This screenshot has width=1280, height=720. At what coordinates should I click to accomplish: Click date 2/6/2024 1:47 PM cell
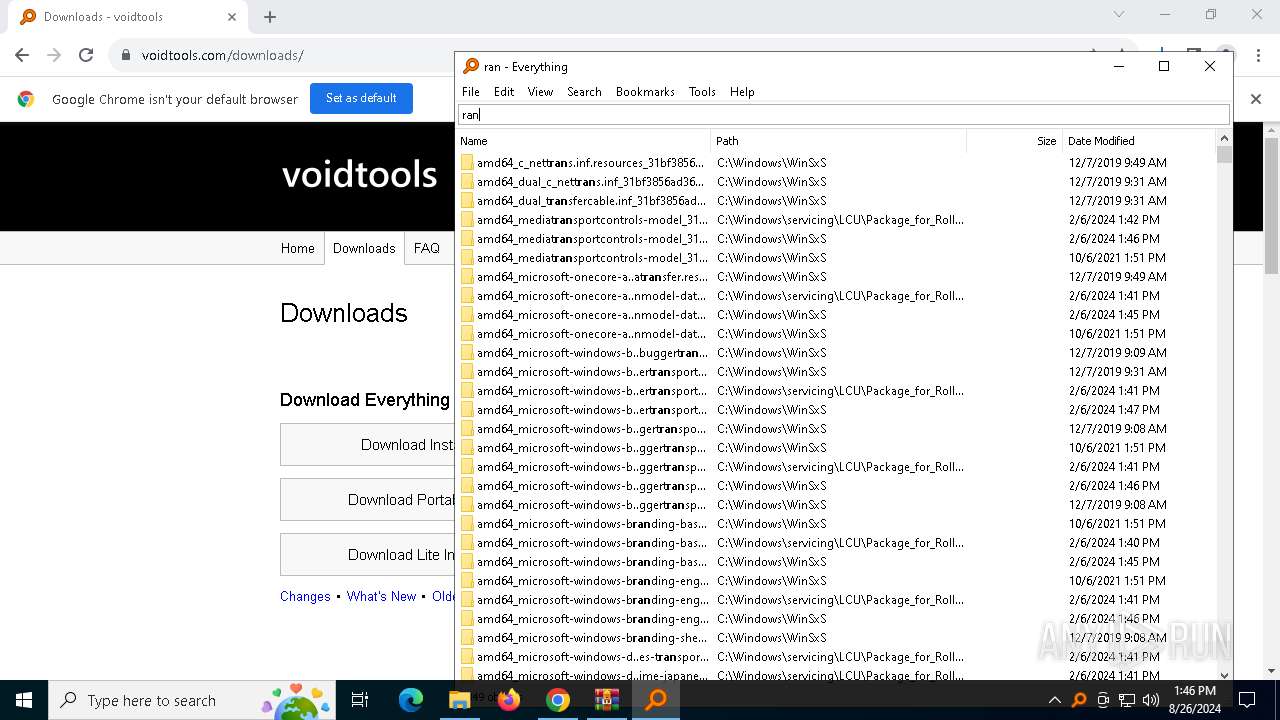[x=1114, y=409]
